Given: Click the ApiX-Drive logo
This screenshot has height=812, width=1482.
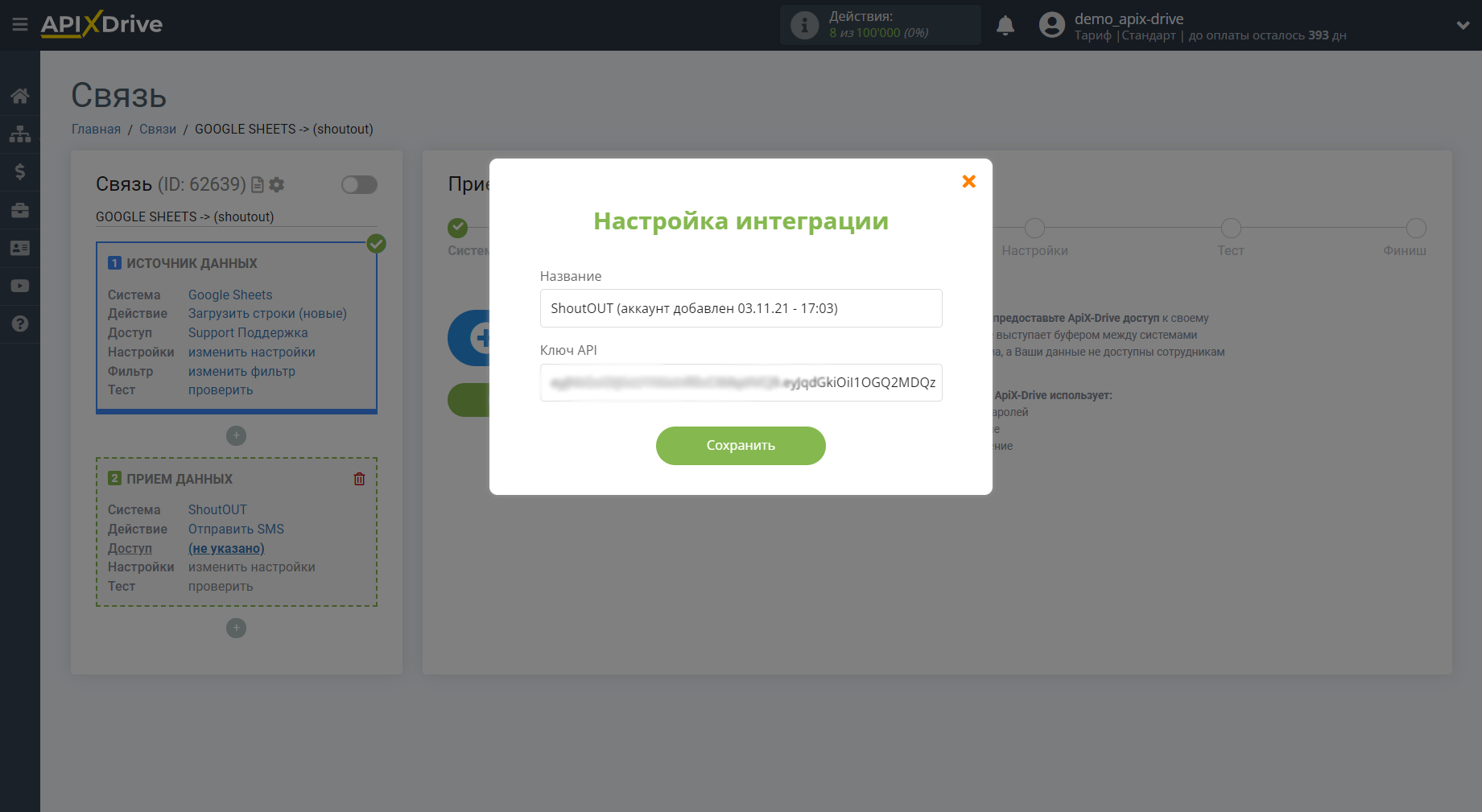Looking at the screenshot, I should [101, 24].
